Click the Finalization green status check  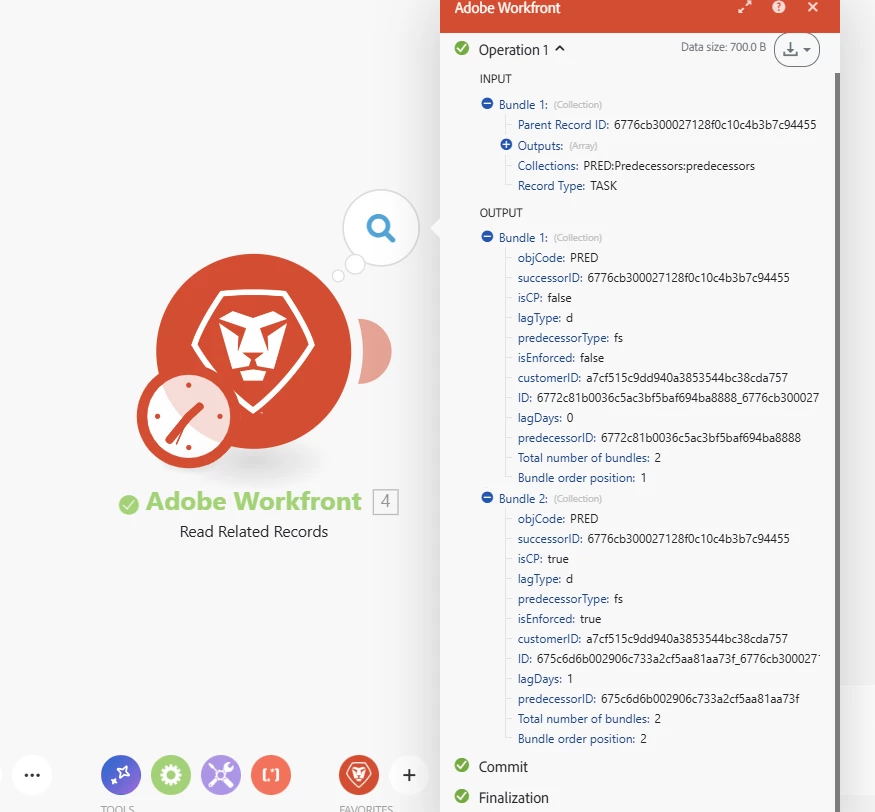click(462, 796)
